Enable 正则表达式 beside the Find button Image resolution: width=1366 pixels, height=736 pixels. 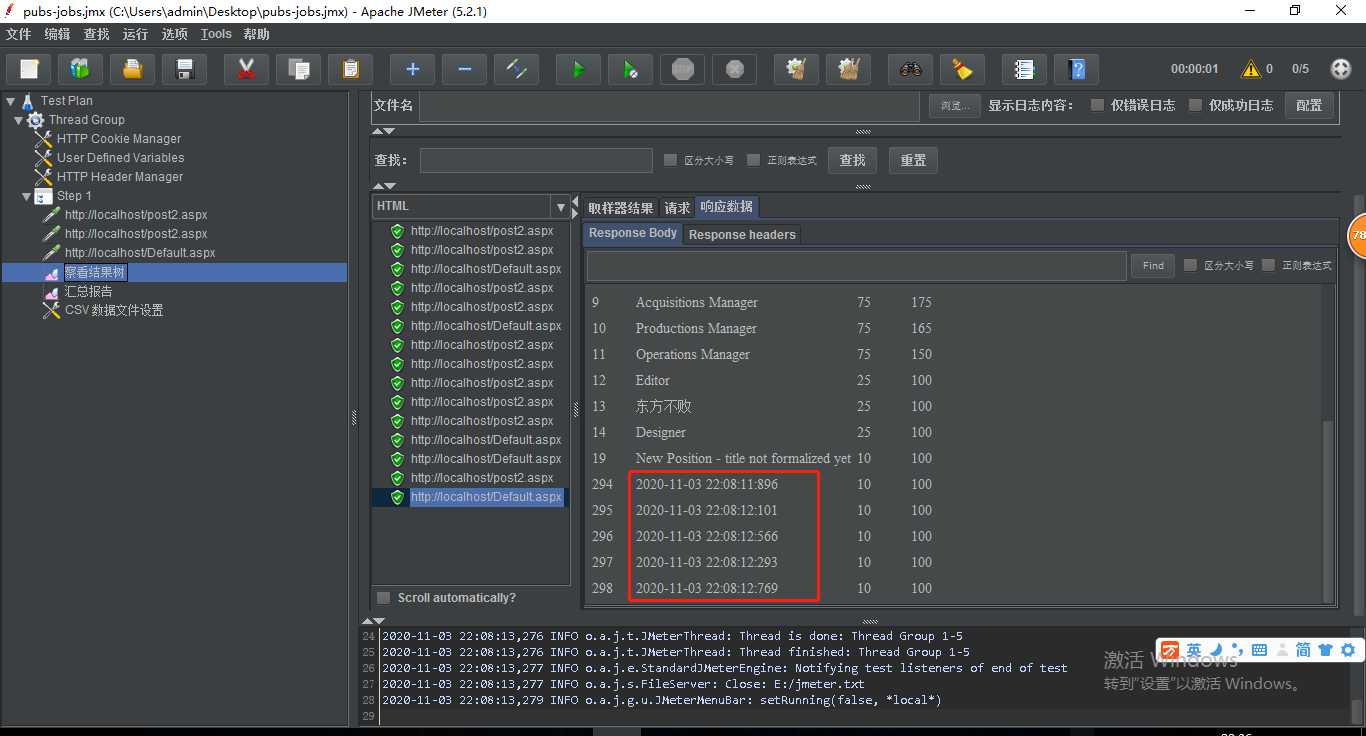[x=1268, y=265]
